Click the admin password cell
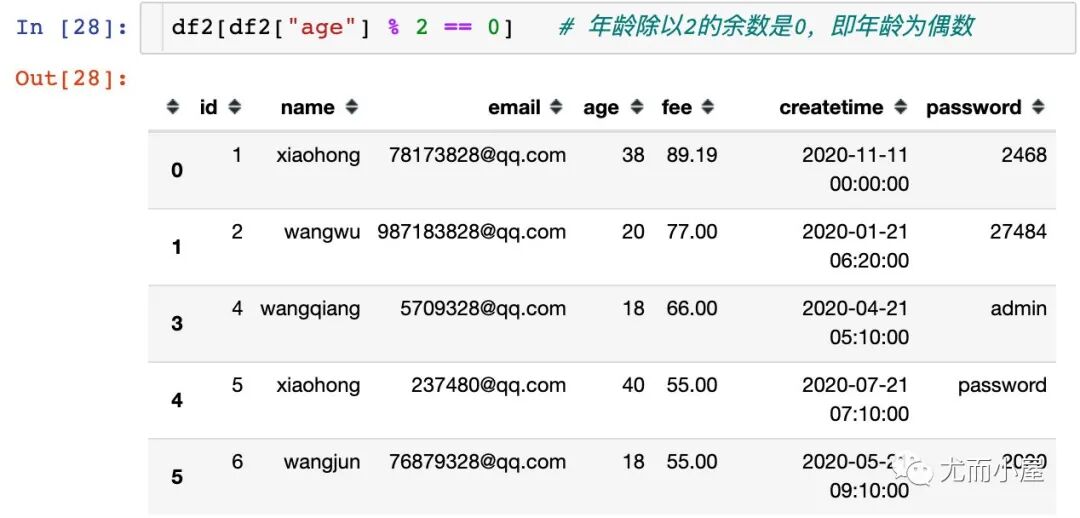The image size is (1080, 518). click(1018, 308)
